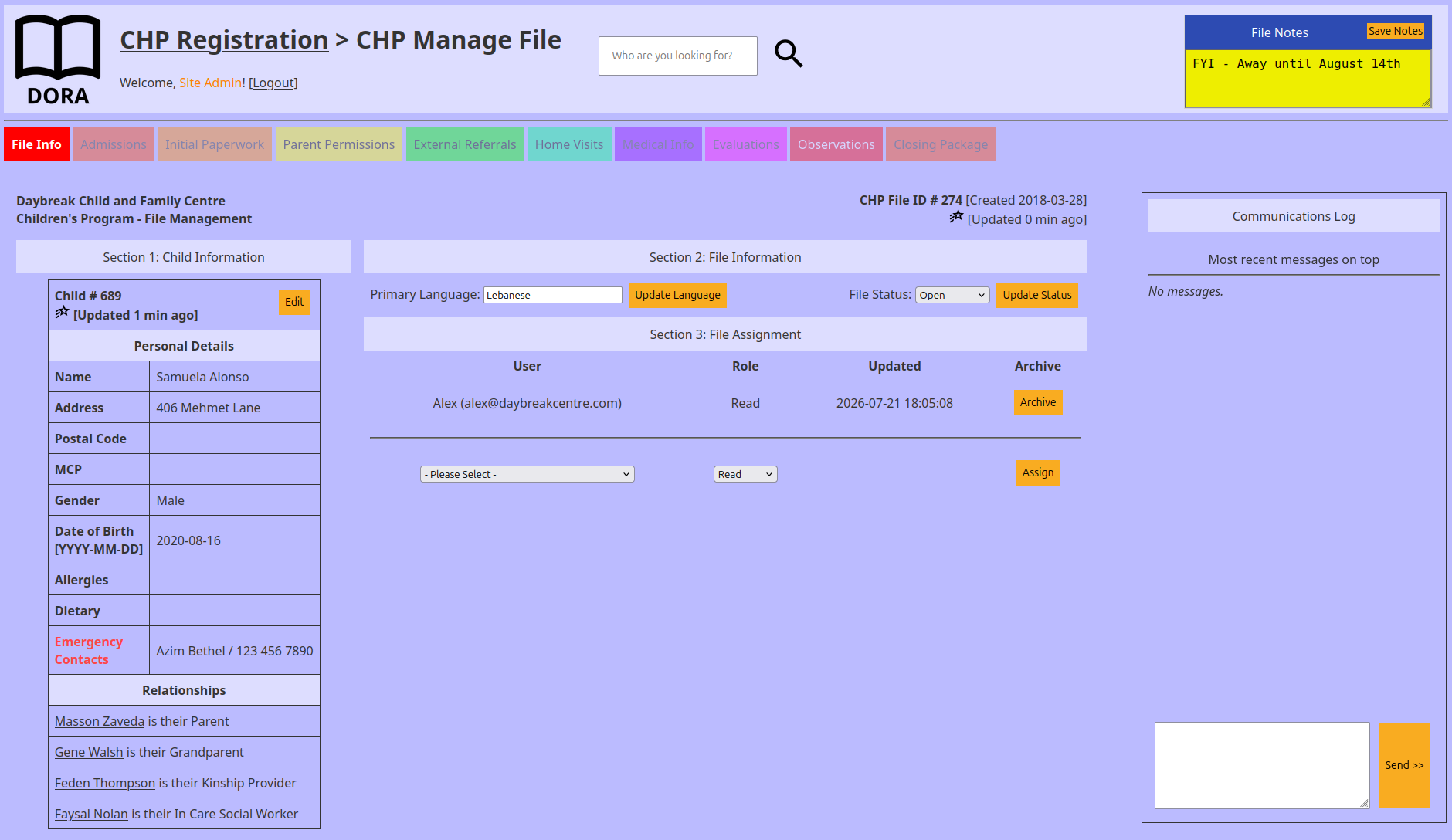
Task: Click the Section 2: File Information header
Action: (x=725, y=257)
